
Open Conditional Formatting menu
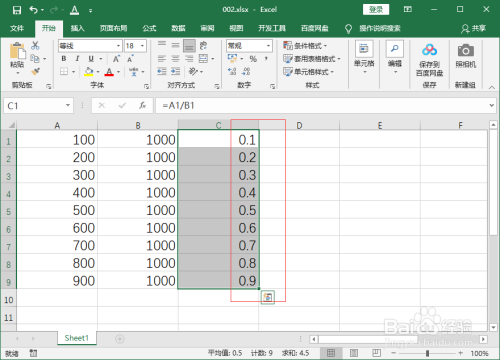click(x=305, y=45)
